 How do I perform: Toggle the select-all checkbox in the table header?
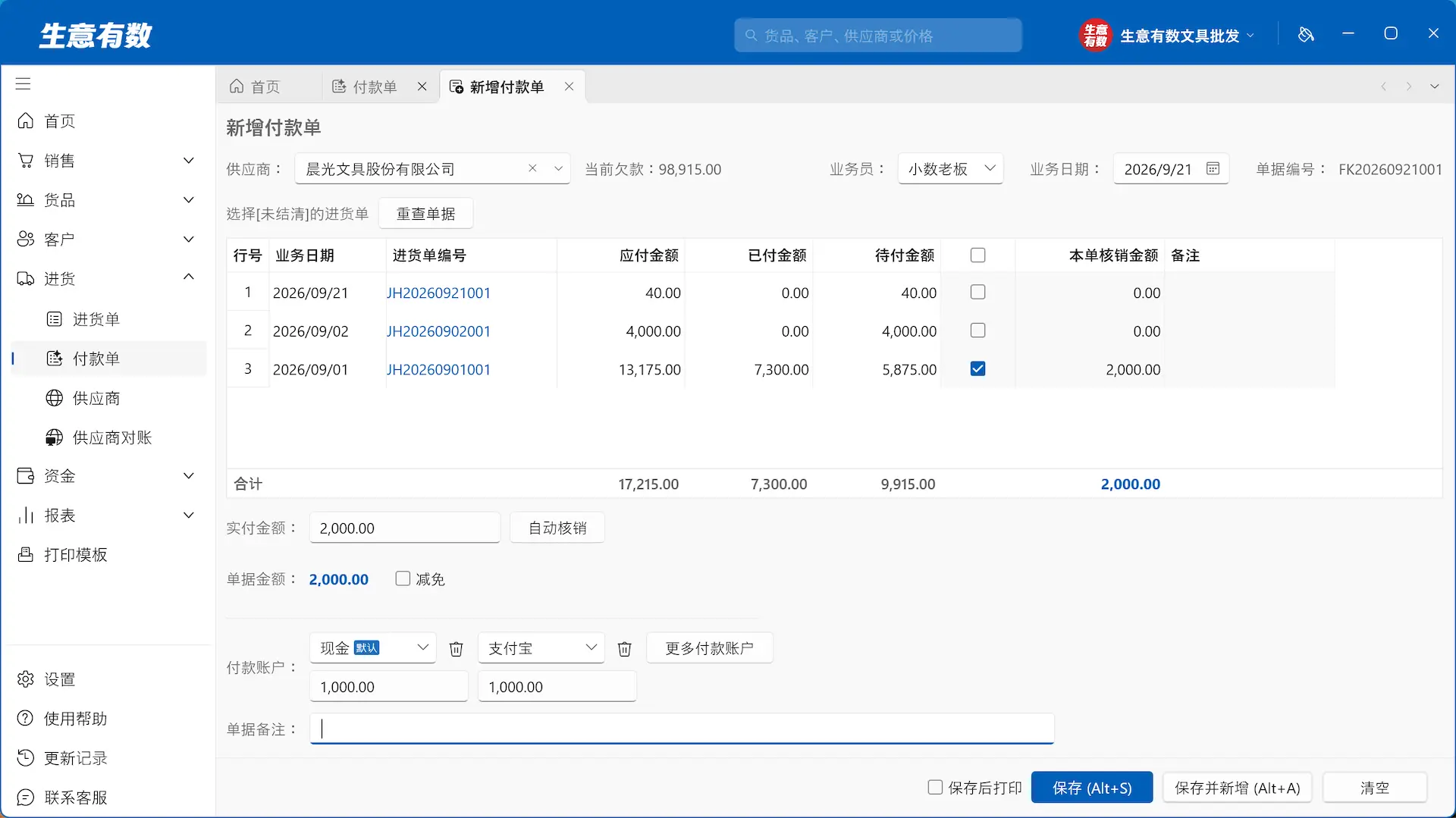pyautogui.click(x=978, y=255)
